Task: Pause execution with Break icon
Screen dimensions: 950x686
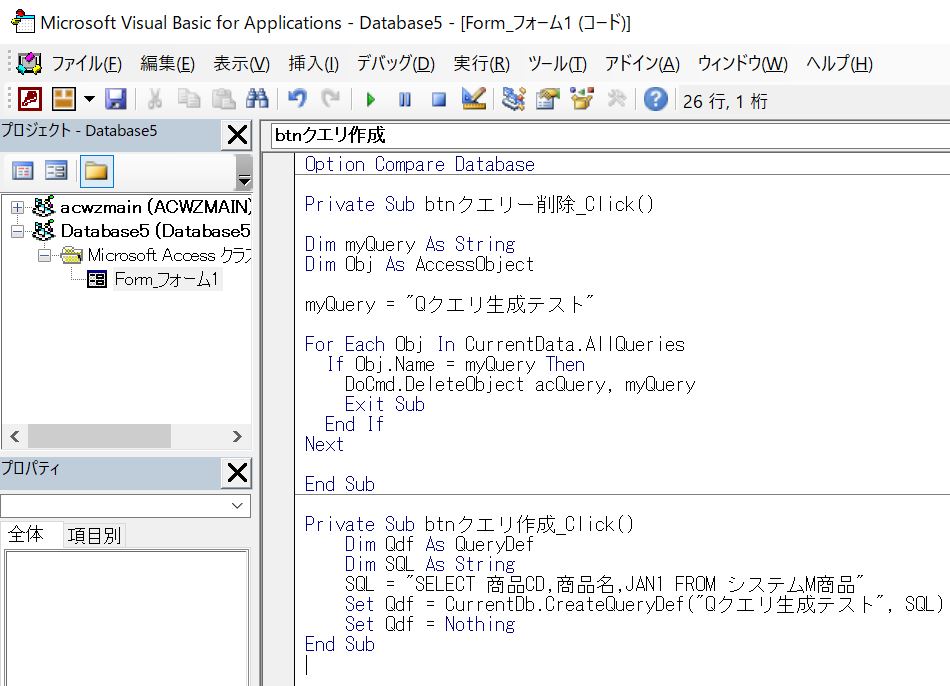Action: click(405, 99)
